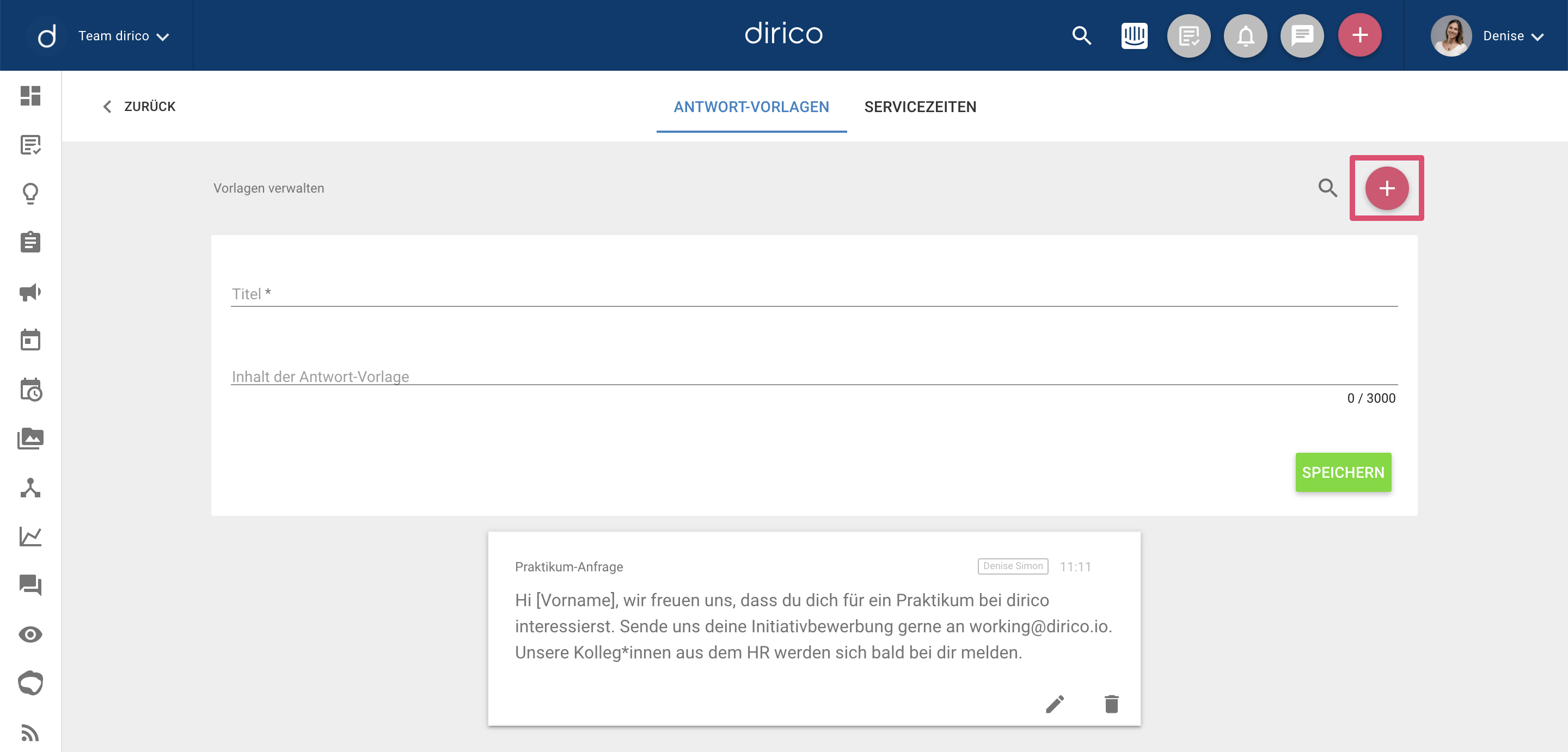Edit the Praktikum-Anfrage template

pos(1055,704)
